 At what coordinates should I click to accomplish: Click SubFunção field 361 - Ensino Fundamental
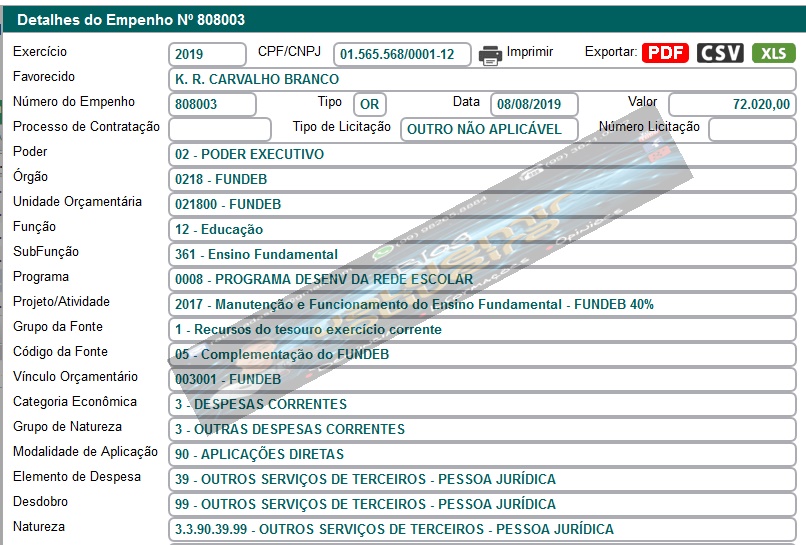[482, 255]
